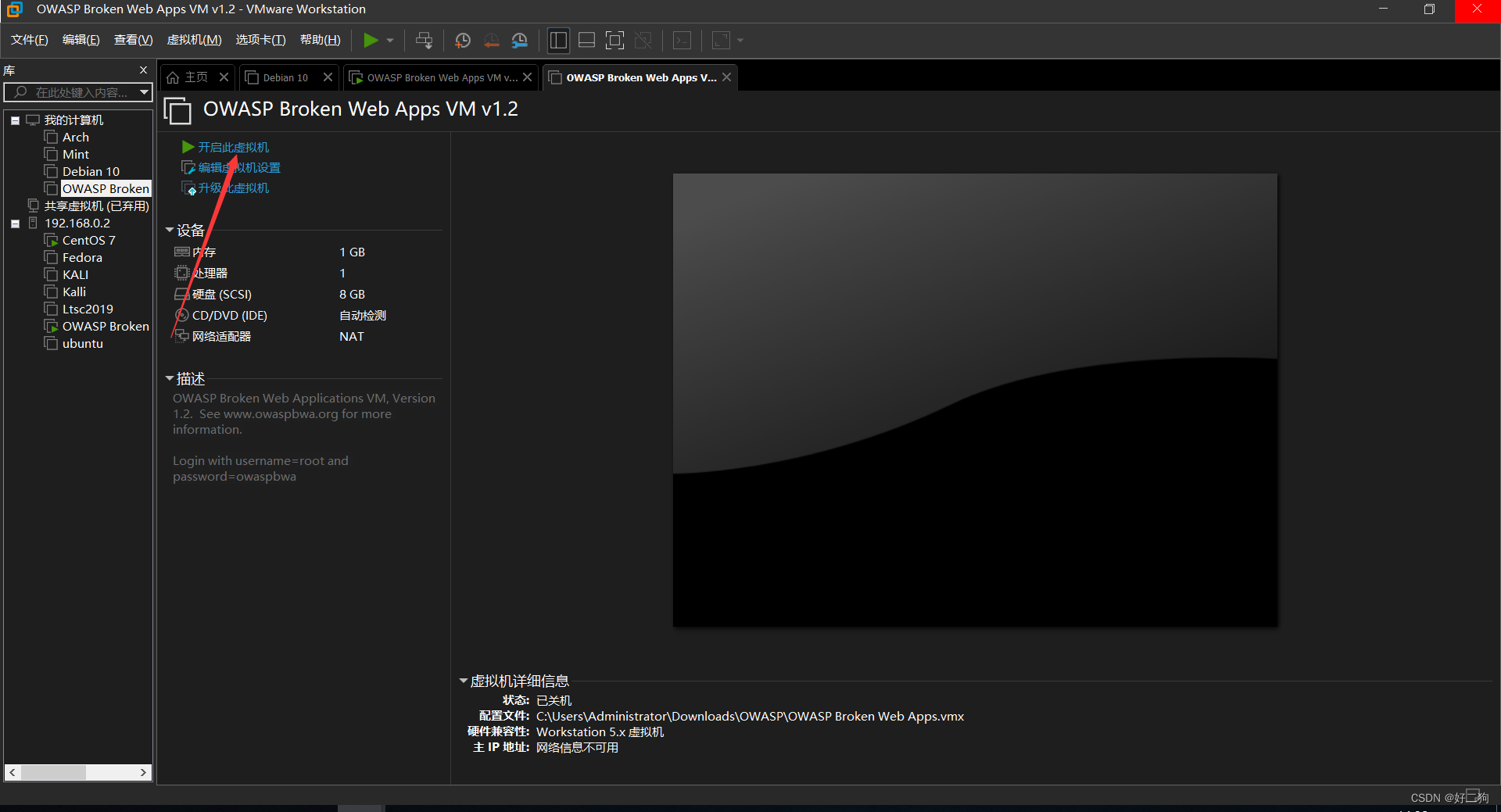Click the server icon beside 192.168.0.2
1501x812 pixels.
click(33, 224)
